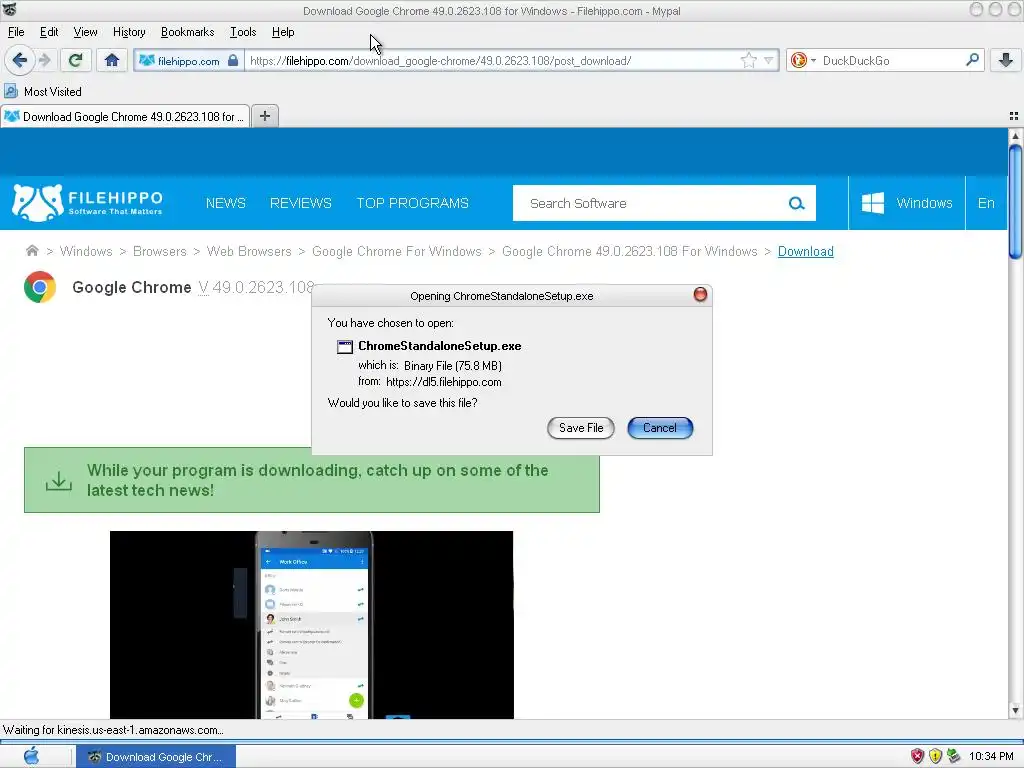Open the En language selector
1024x768 pixels.
pyautogui.click(x=985, y=203)
